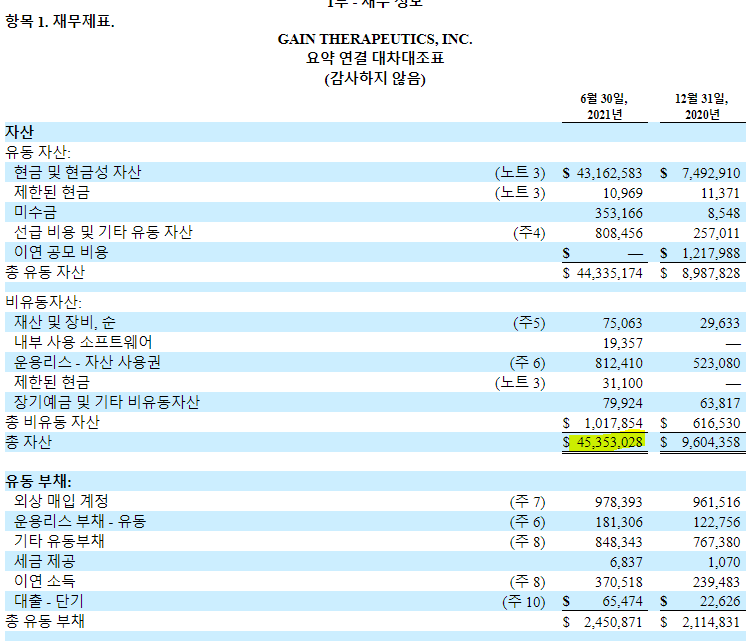Click the '(주5)' note reference
The image size is (752, 641).
[529, 323]
